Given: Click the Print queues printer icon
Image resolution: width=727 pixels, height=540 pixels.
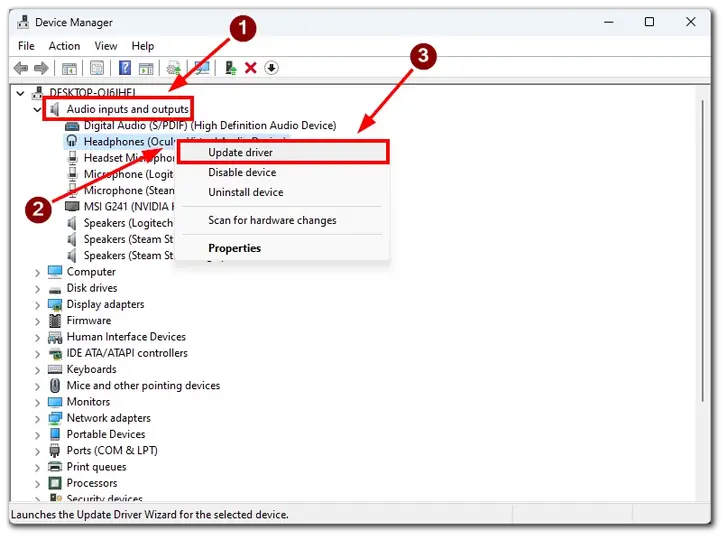Looking at the screenshot, I should pos(55,467).
